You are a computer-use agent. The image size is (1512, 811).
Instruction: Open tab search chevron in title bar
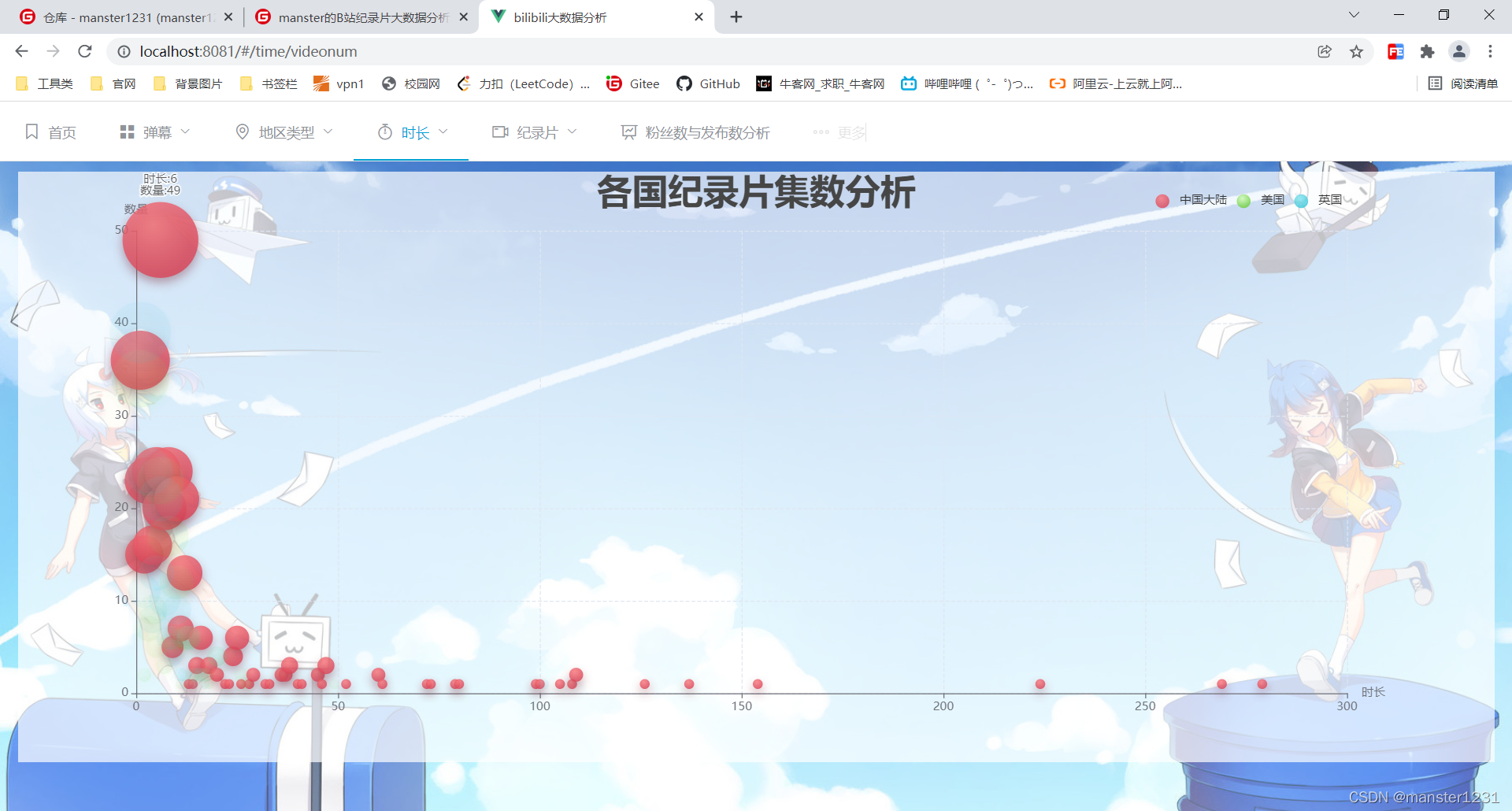[x=1354, y=15]
